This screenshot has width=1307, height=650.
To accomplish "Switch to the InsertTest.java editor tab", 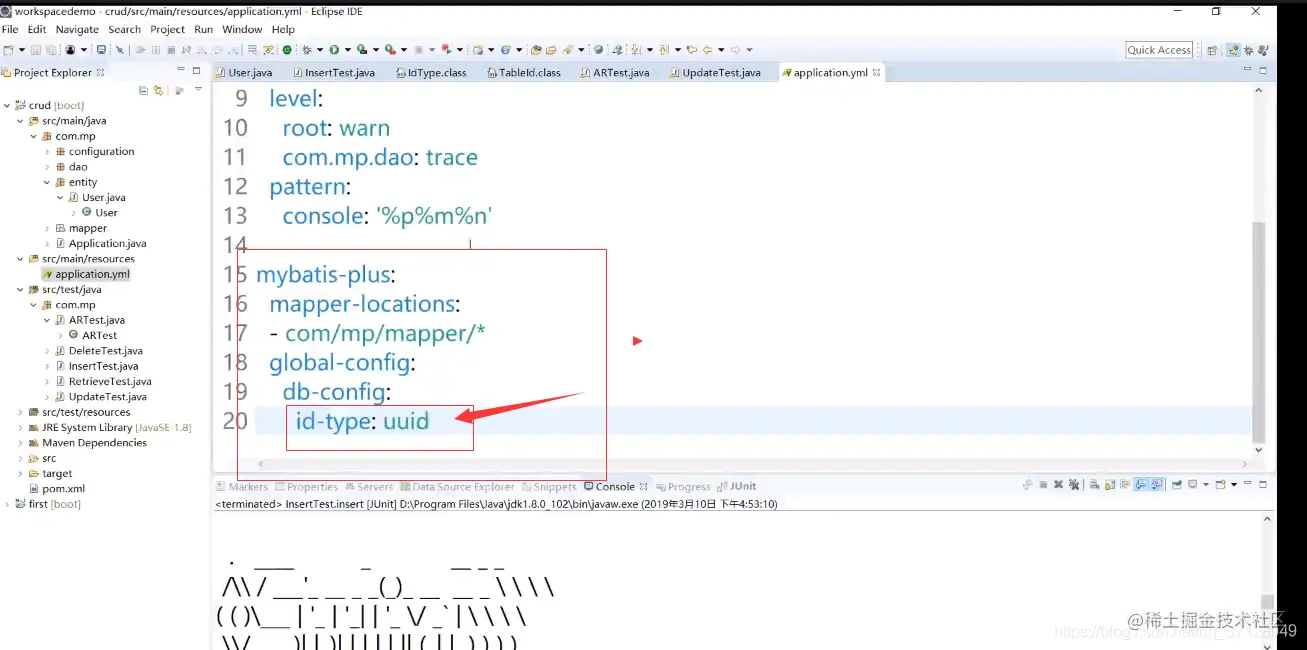I will tap(332, 72).
